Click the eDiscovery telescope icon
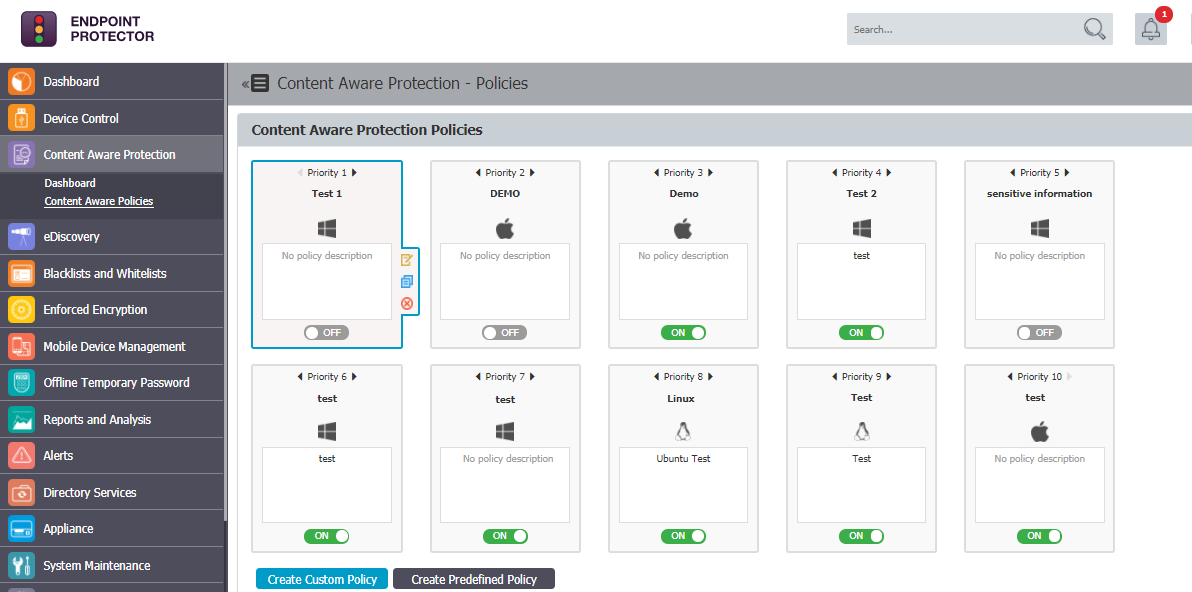This screenshot has height=592, width=1192. pyautogui.click(x=21, y=237)
